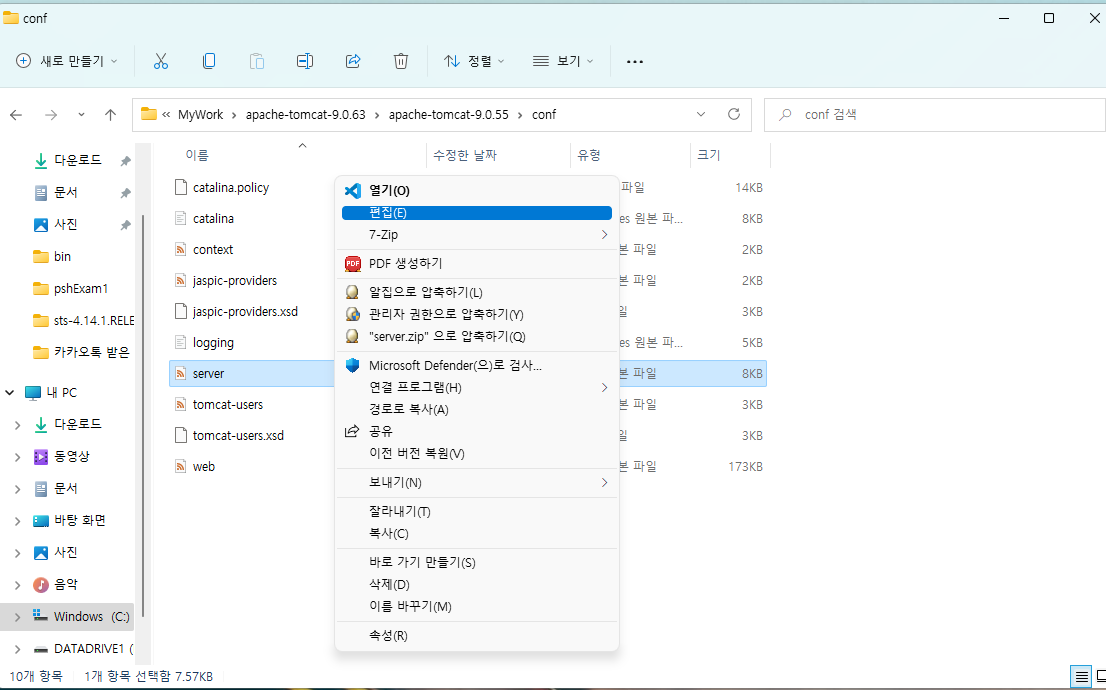
Task: Choose 잘라내기(T) in context menu
Action: pos(476,512)
